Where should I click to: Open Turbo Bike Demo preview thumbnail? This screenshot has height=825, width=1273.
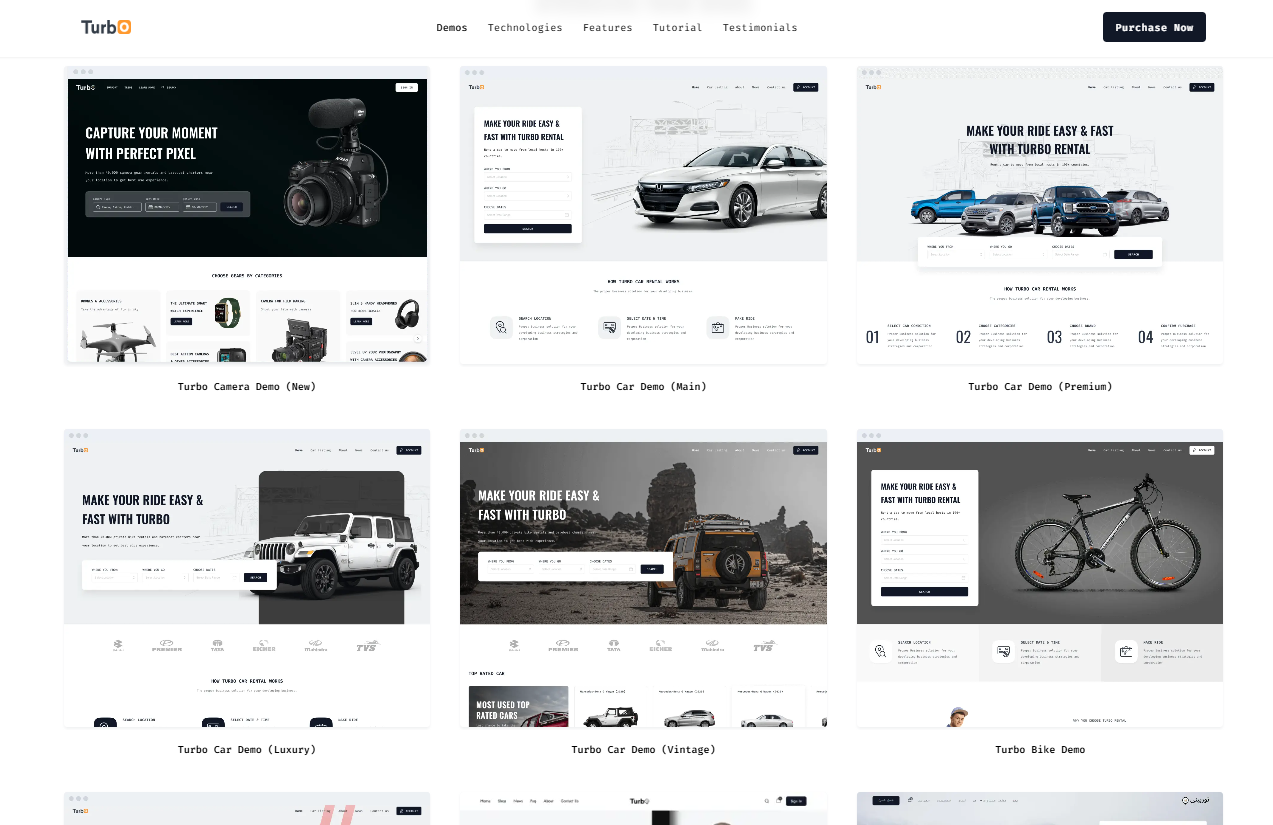(1039, 578)
